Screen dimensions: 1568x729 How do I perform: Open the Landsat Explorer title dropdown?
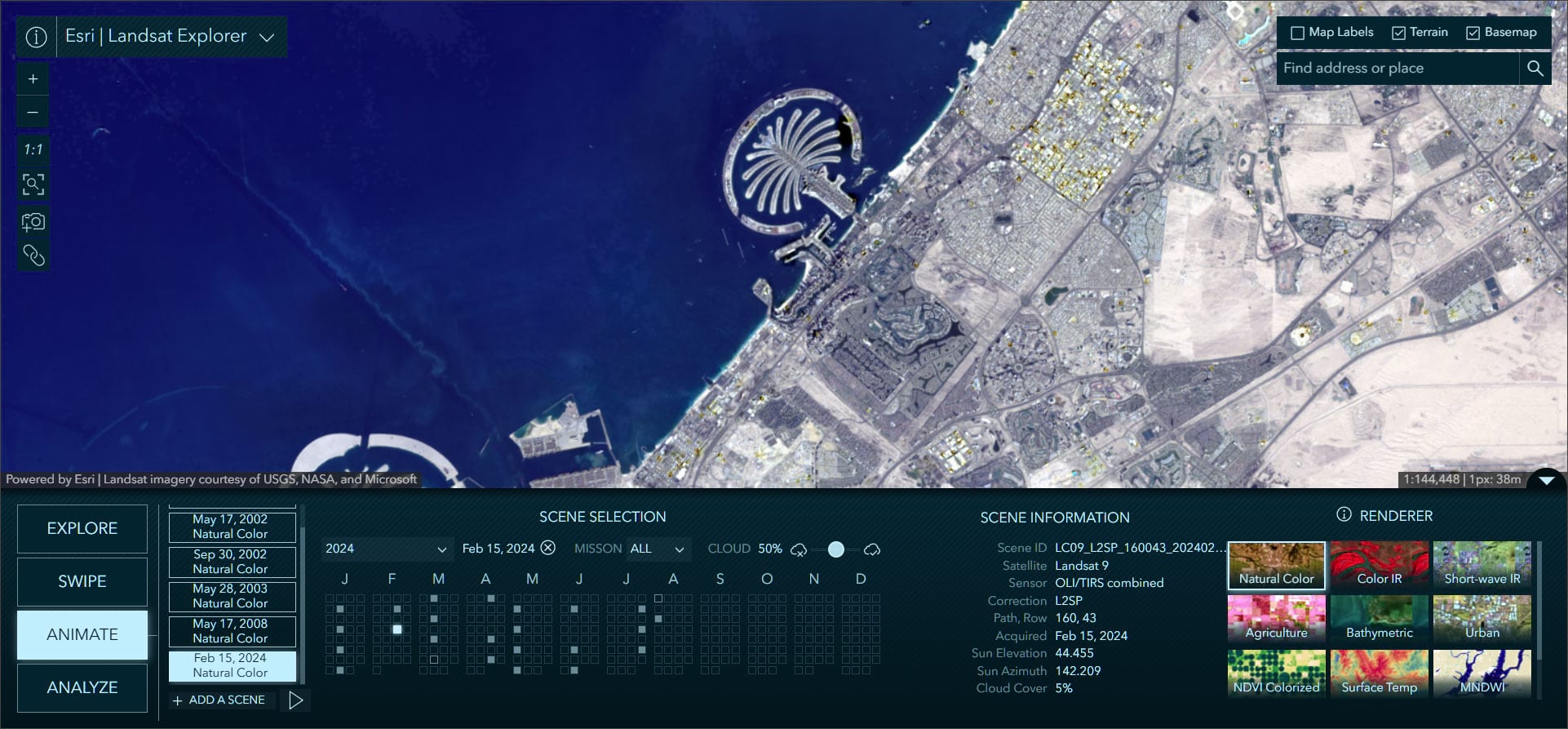tap(266, 38)
